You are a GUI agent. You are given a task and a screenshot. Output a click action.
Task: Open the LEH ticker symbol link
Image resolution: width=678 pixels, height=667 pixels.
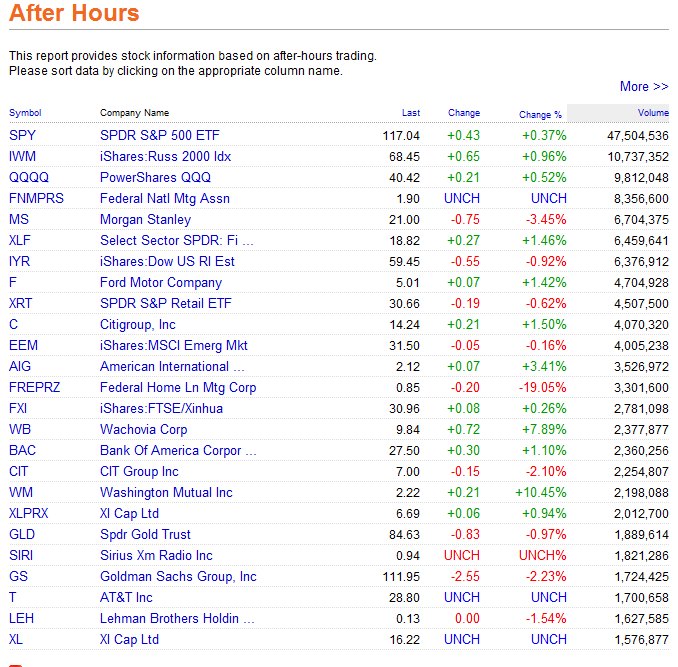tap(21, 618)
